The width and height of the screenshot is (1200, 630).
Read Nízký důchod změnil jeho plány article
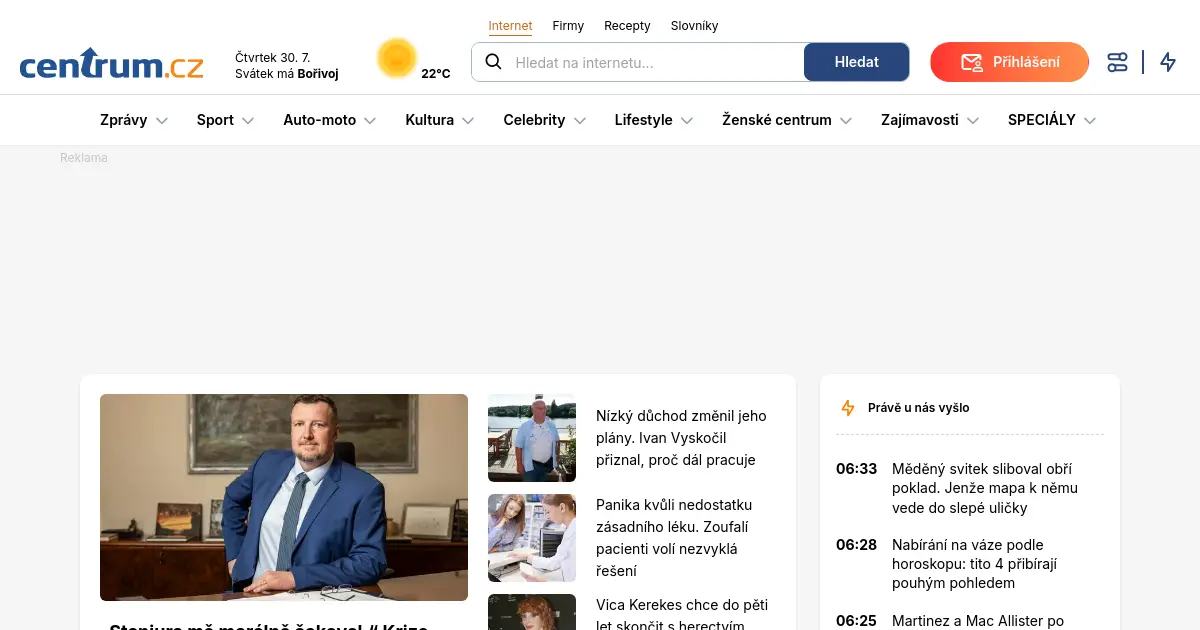pyautogui.click(x=681, y=438)
